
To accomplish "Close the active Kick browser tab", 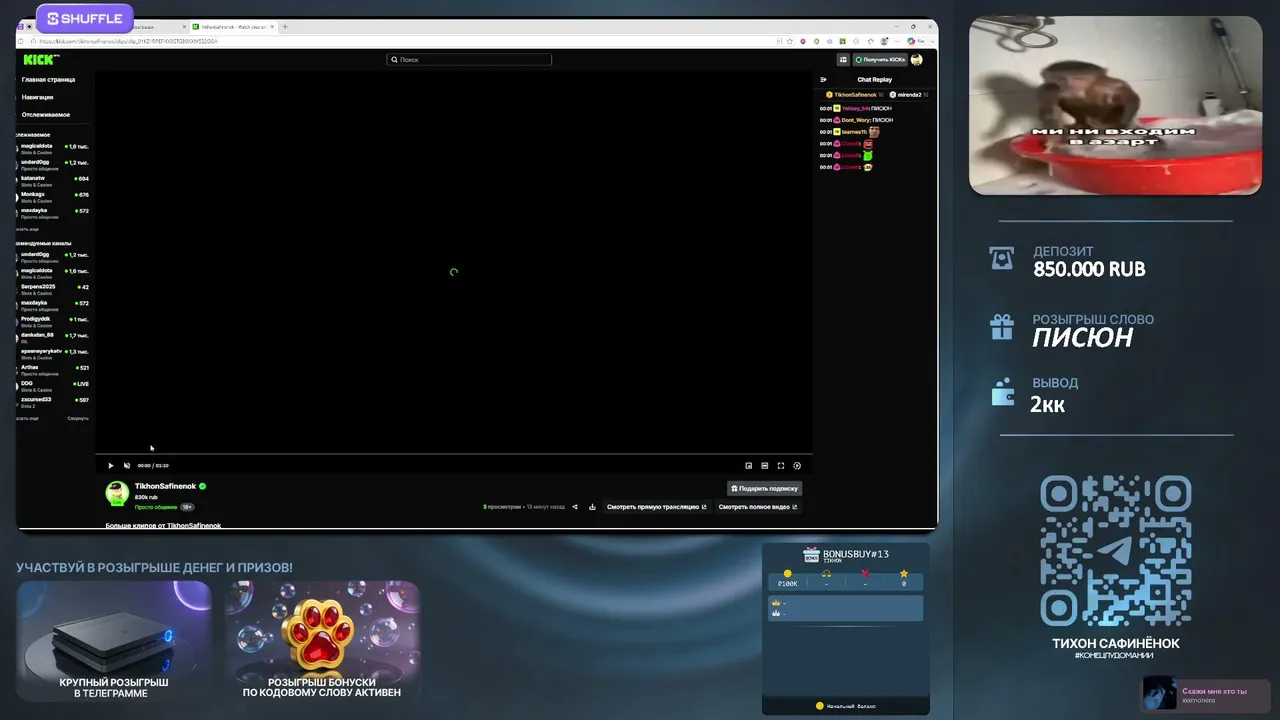I will coord(273,27).
